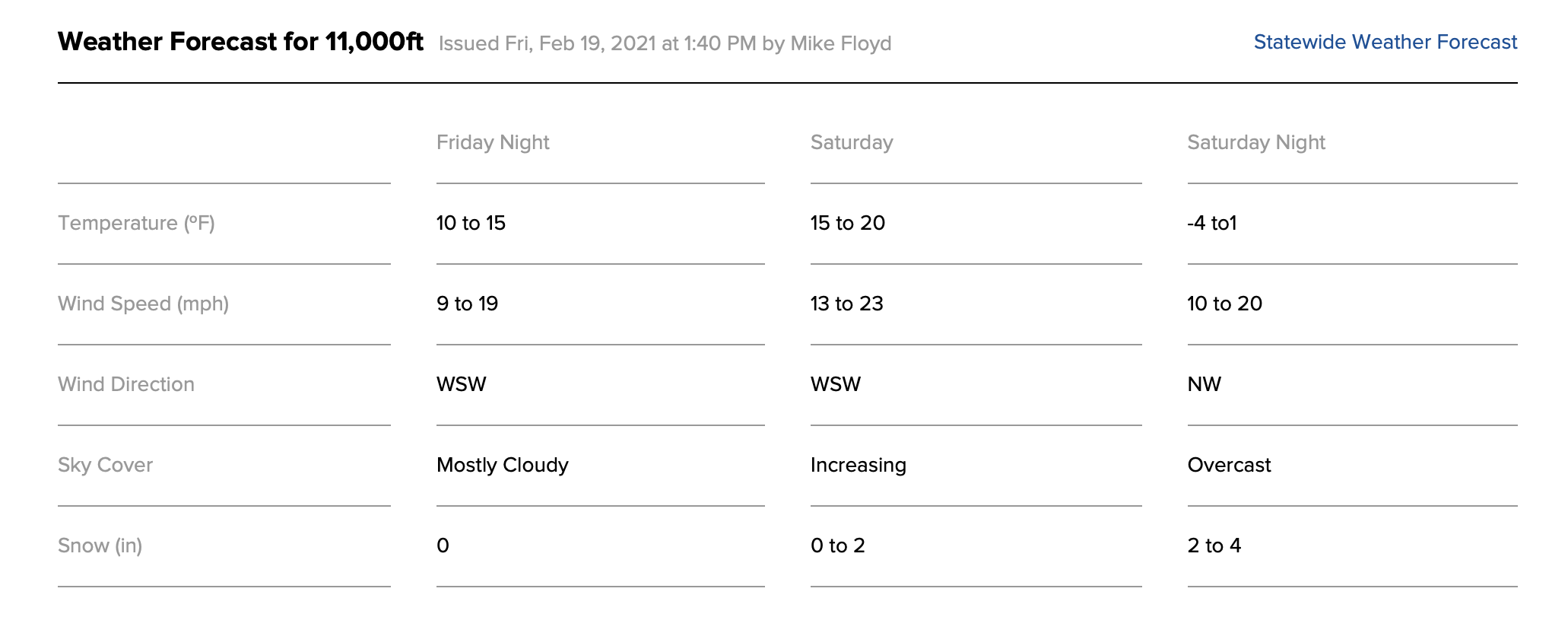Select the Saturday Night column header
The width and height of the screenshot is (1568, 633).
[x=1256, y=142]
